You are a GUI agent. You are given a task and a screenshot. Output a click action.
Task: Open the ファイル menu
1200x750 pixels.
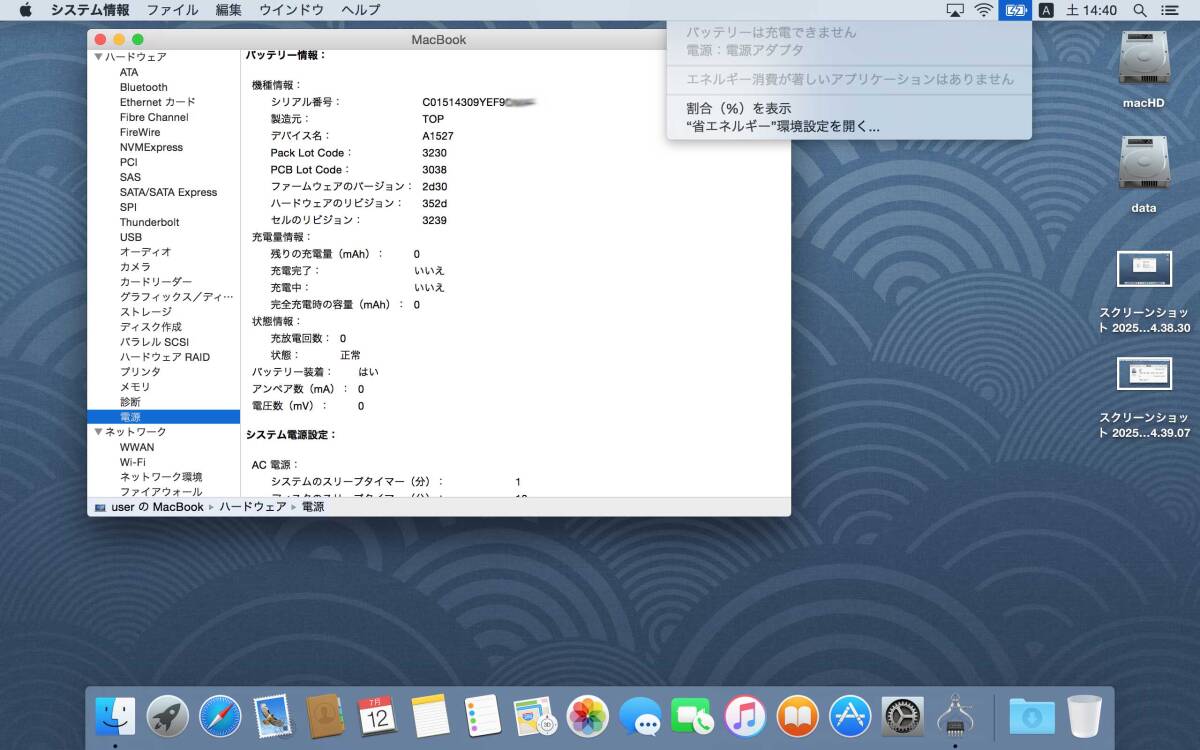pos(172,10)
